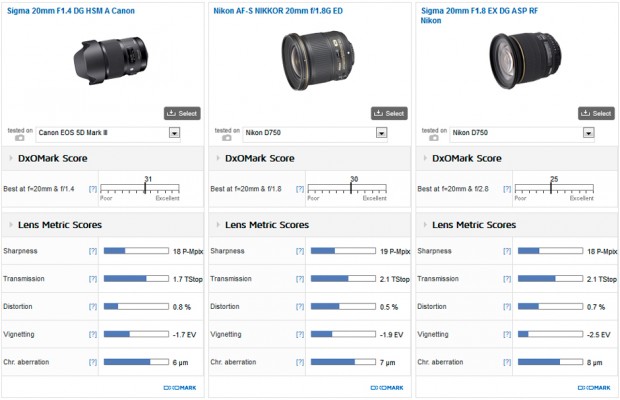The height and width of the screenshot is (400, 620).
Task: Click the Vignetting help icon in the left column
Action: click(x=93, y=334)
